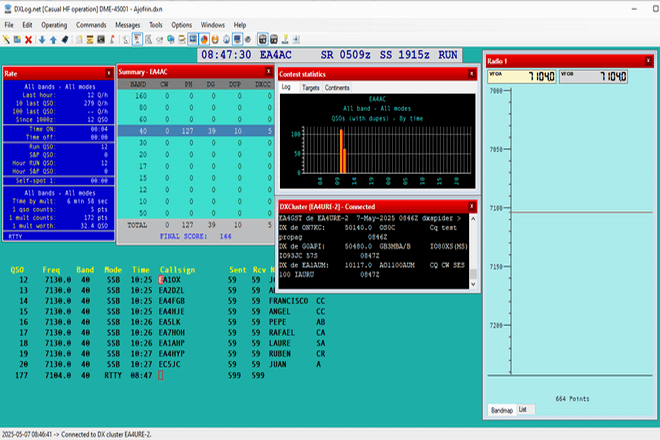Click callsign EA4FGB in the log

[x=172, y=301]
